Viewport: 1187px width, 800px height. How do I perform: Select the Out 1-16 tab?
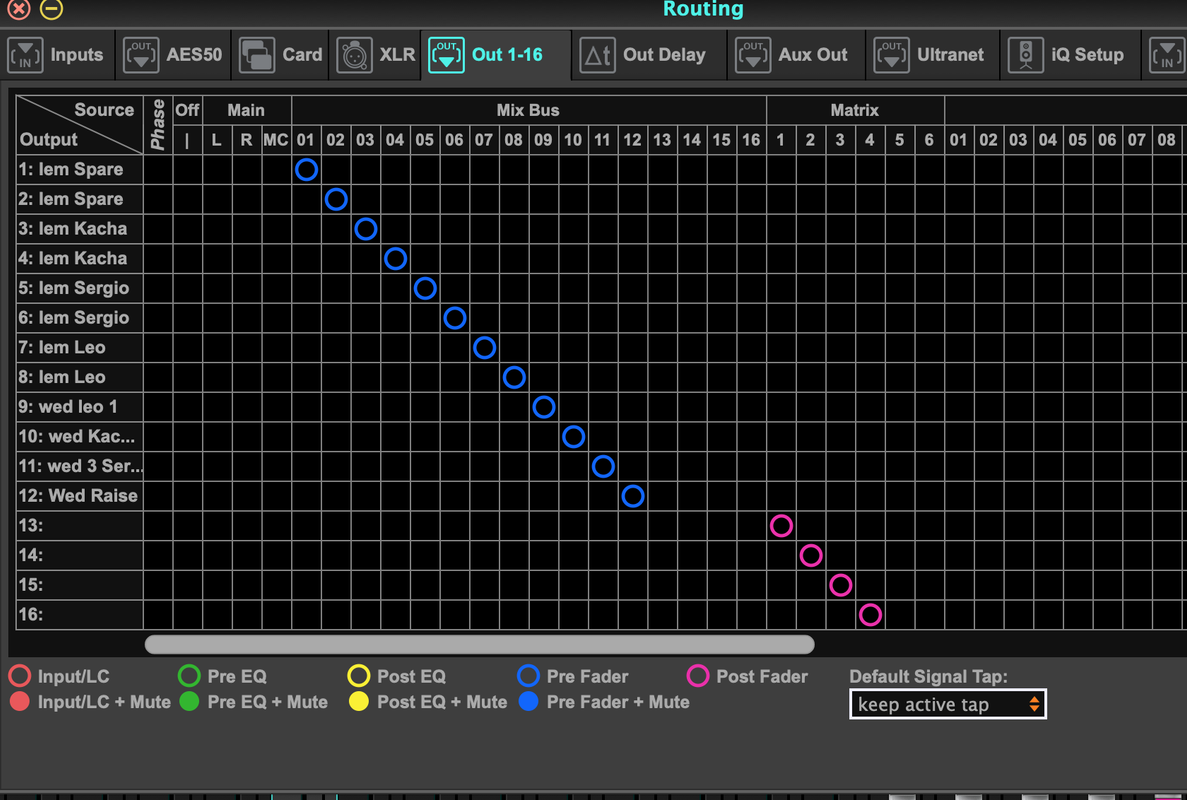tap(496, 55)
